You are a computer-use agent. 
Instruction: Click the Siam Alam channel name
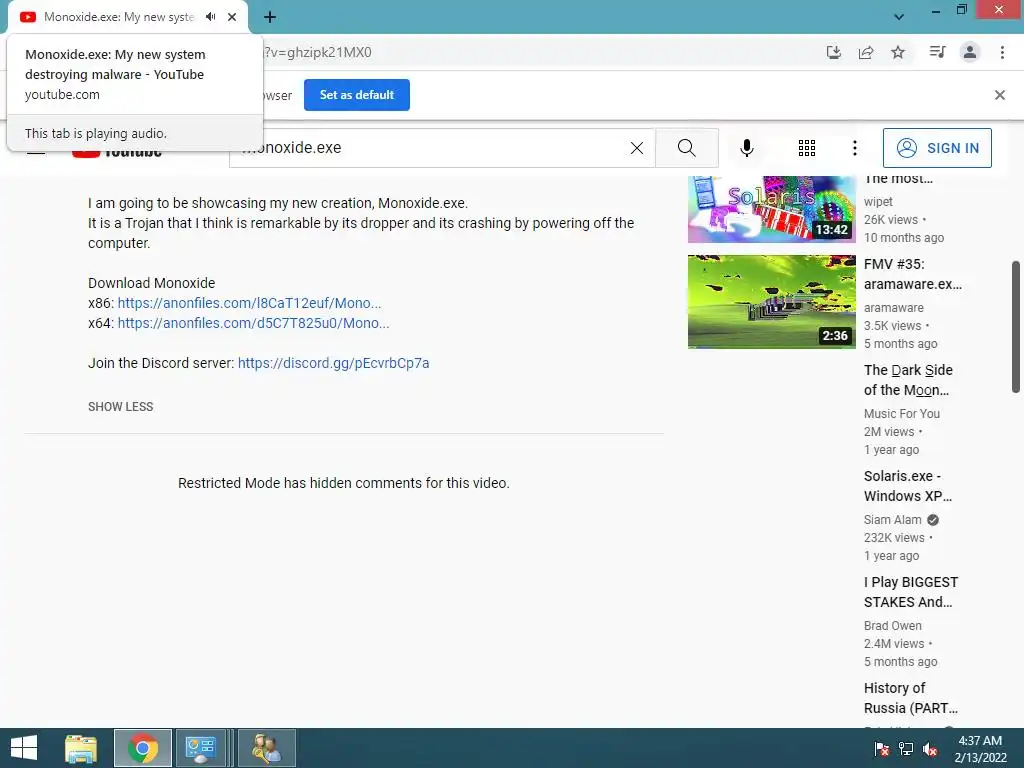(893, 520)
